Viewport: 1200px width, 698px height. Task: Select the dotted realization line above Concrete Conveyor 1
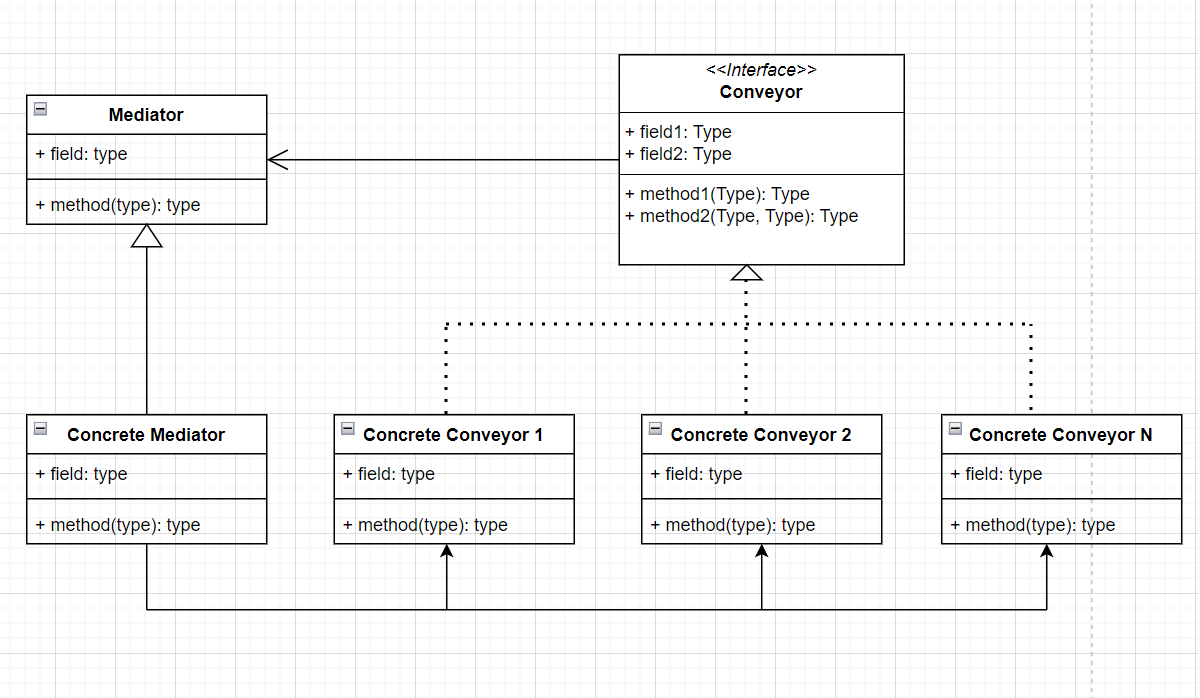pos(447,370)
